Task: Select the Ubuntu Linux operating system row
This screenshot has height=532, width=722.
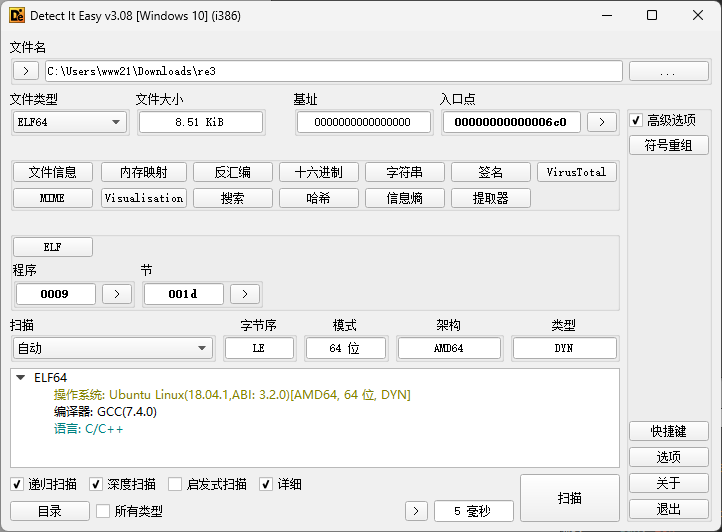Action: [232, 395]
